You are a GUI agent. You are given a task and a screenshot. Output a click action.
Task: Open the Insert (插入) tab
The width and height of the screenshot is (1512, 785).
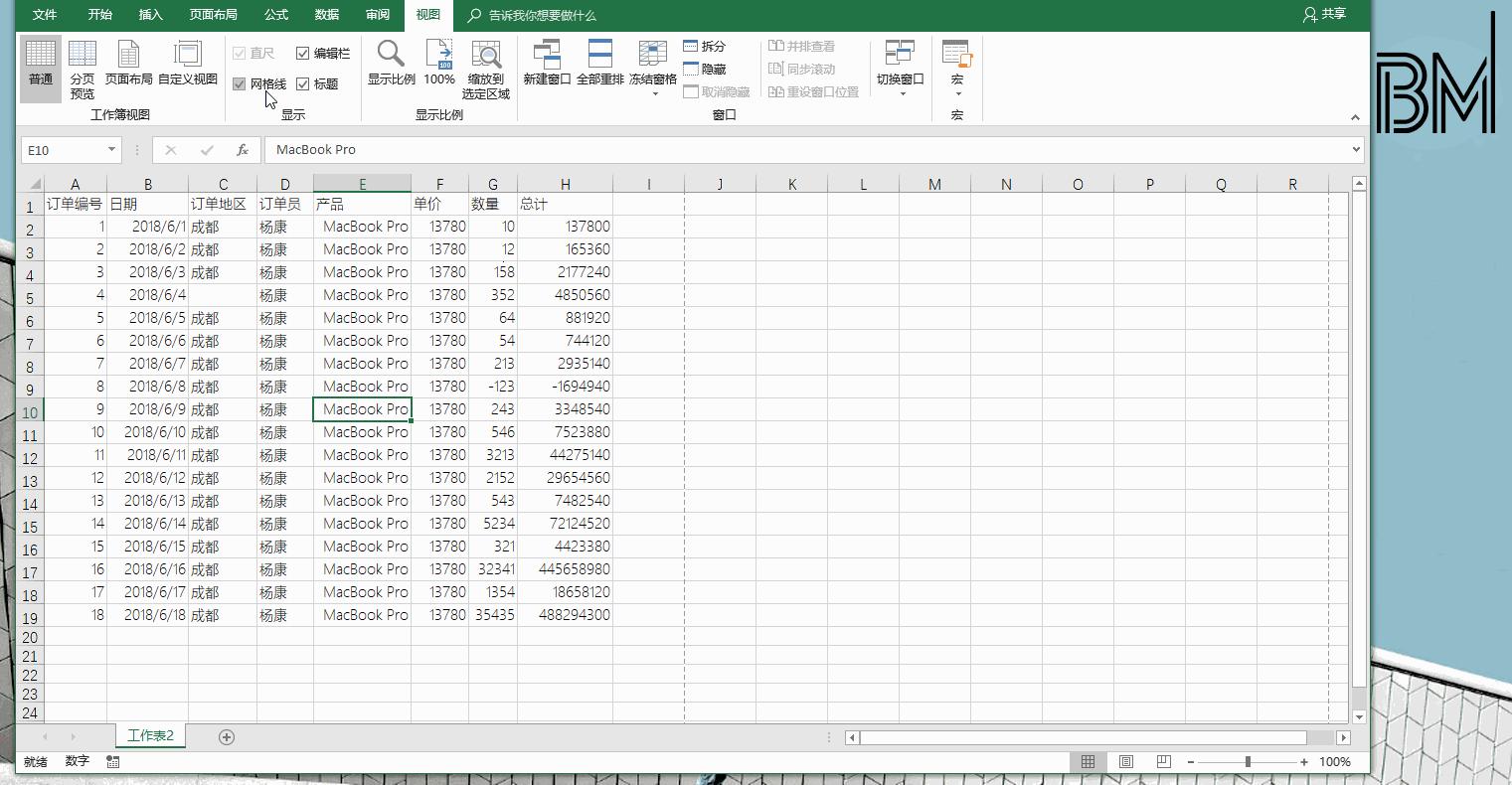pyautogui.click(x=151, y=15)
